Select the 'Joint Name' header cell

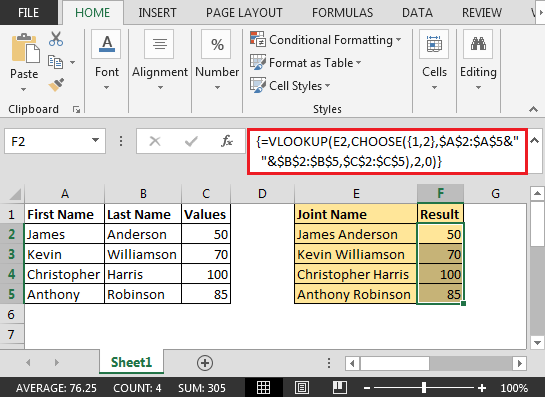click(x=356, y=214)
